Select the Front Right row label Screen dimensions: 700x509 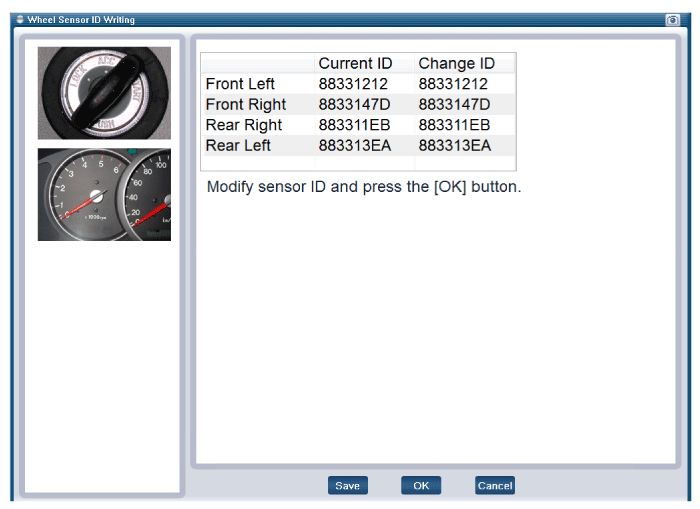click(x=245, y=105)
